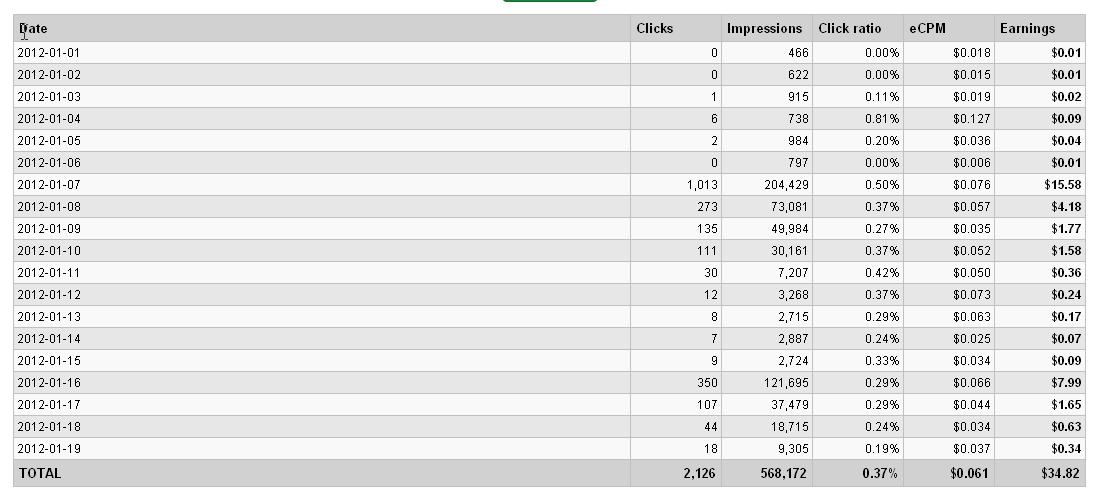1100x497 pixels.
Task: Click the 121,695 impressions cell
Action: (x=783, y=383)
